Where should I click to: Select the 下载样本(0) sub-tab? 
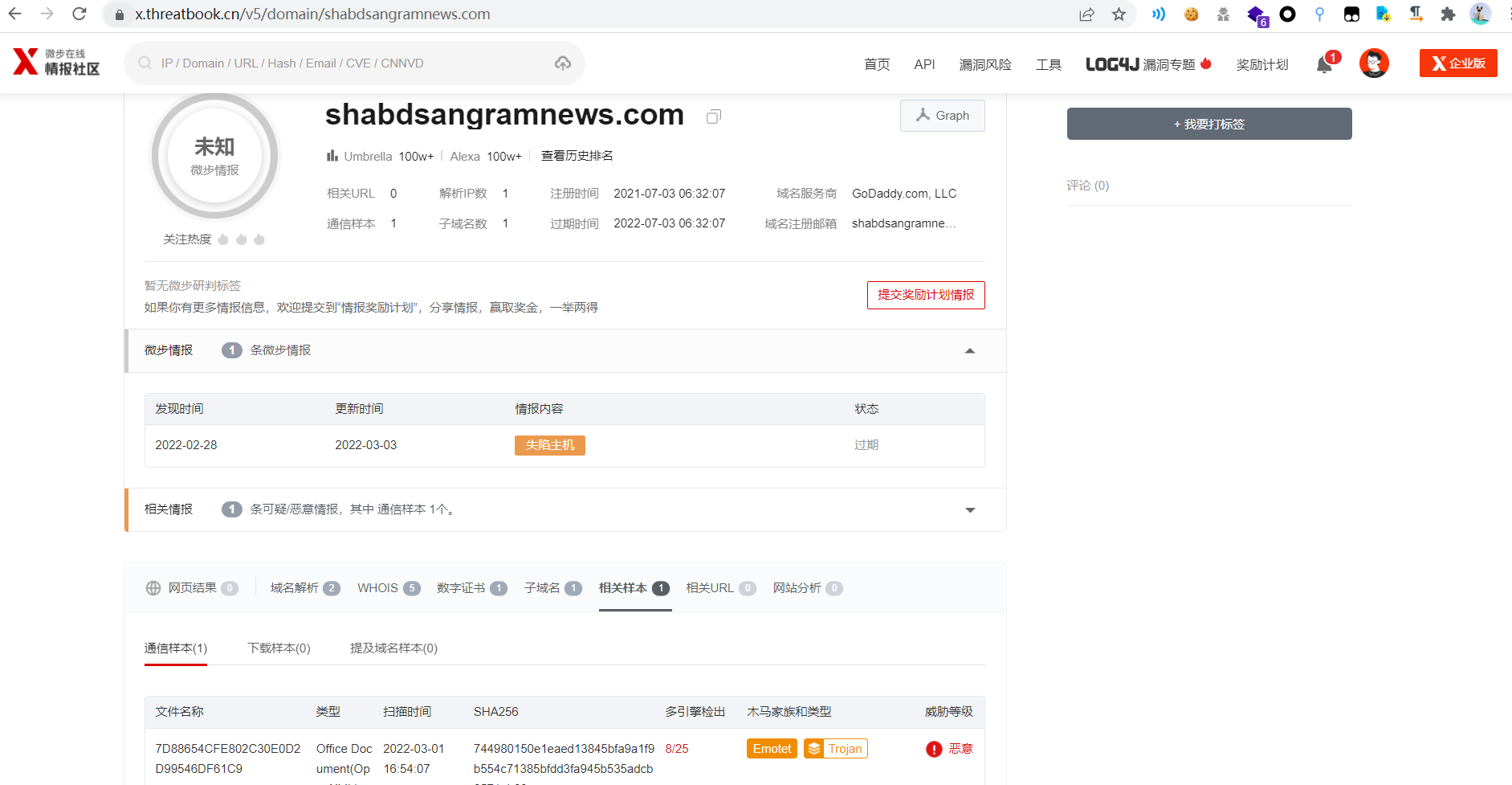tap(279, 648)
